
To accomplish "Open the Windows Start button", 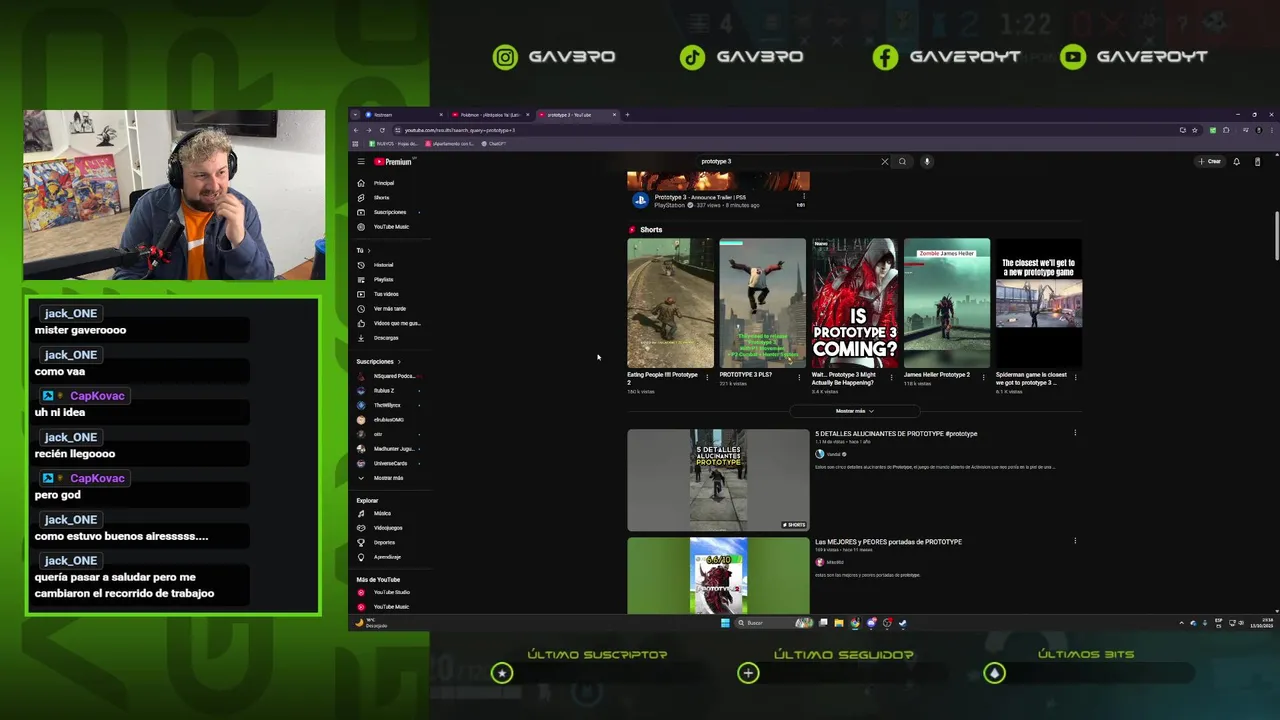I will point(725,623).
